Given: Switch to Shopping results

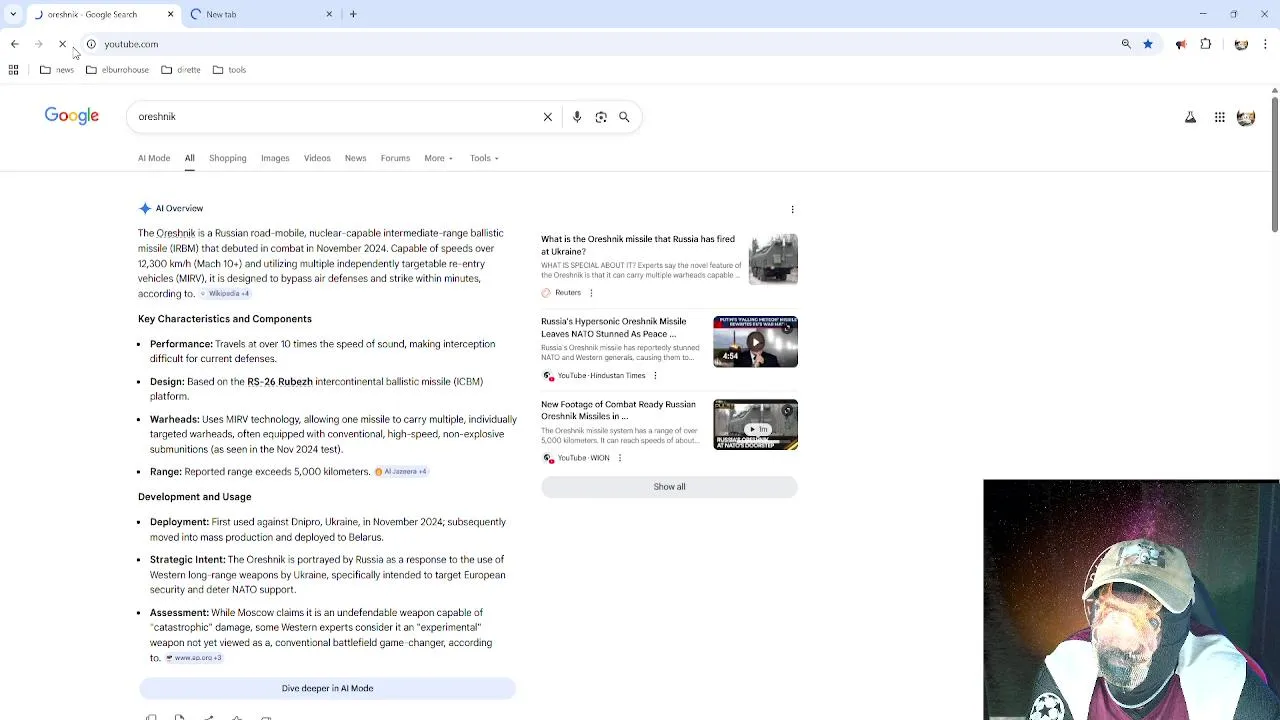Looking at the screenshot, I should (x=227, y=158).
